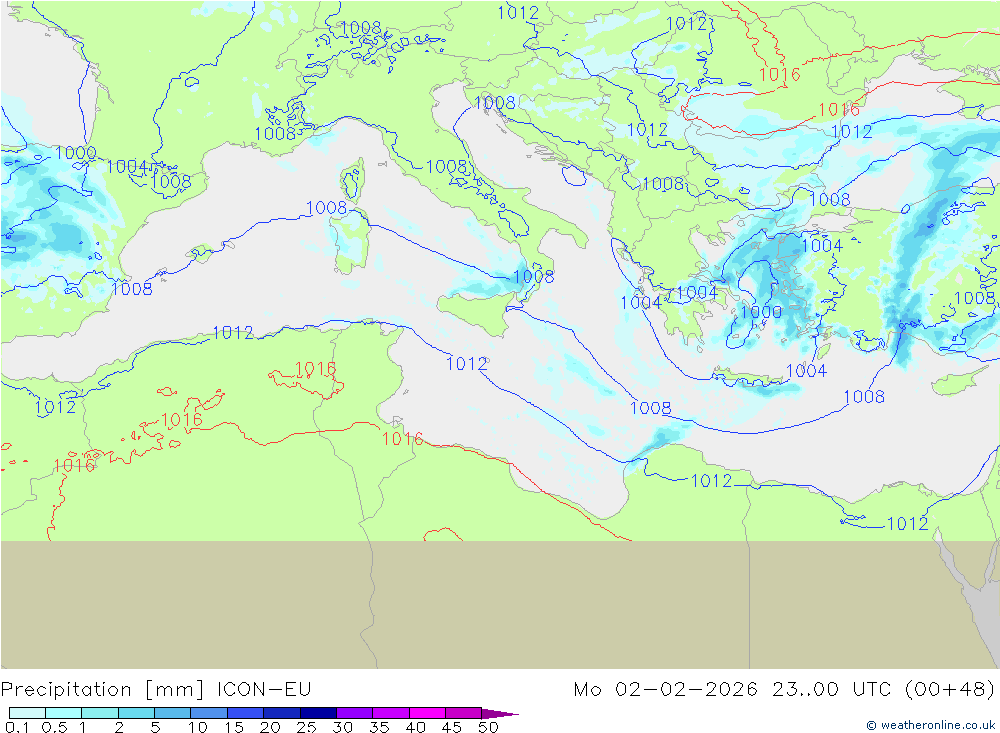1000x733 pixels.
Task: Pick the 40–45 mm magenta legend swatch
Action: [x=427, y=713]
